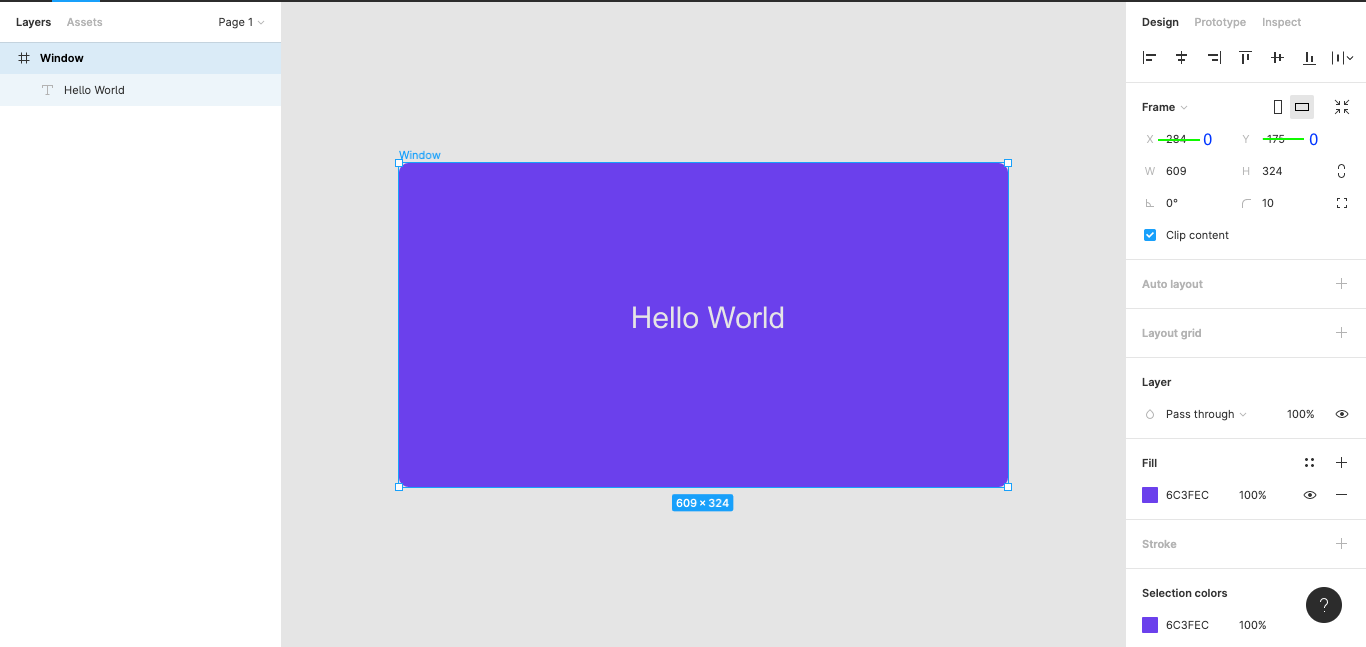
Task: Uncheck the Clip content checkbox
Action: (1150, 235)
